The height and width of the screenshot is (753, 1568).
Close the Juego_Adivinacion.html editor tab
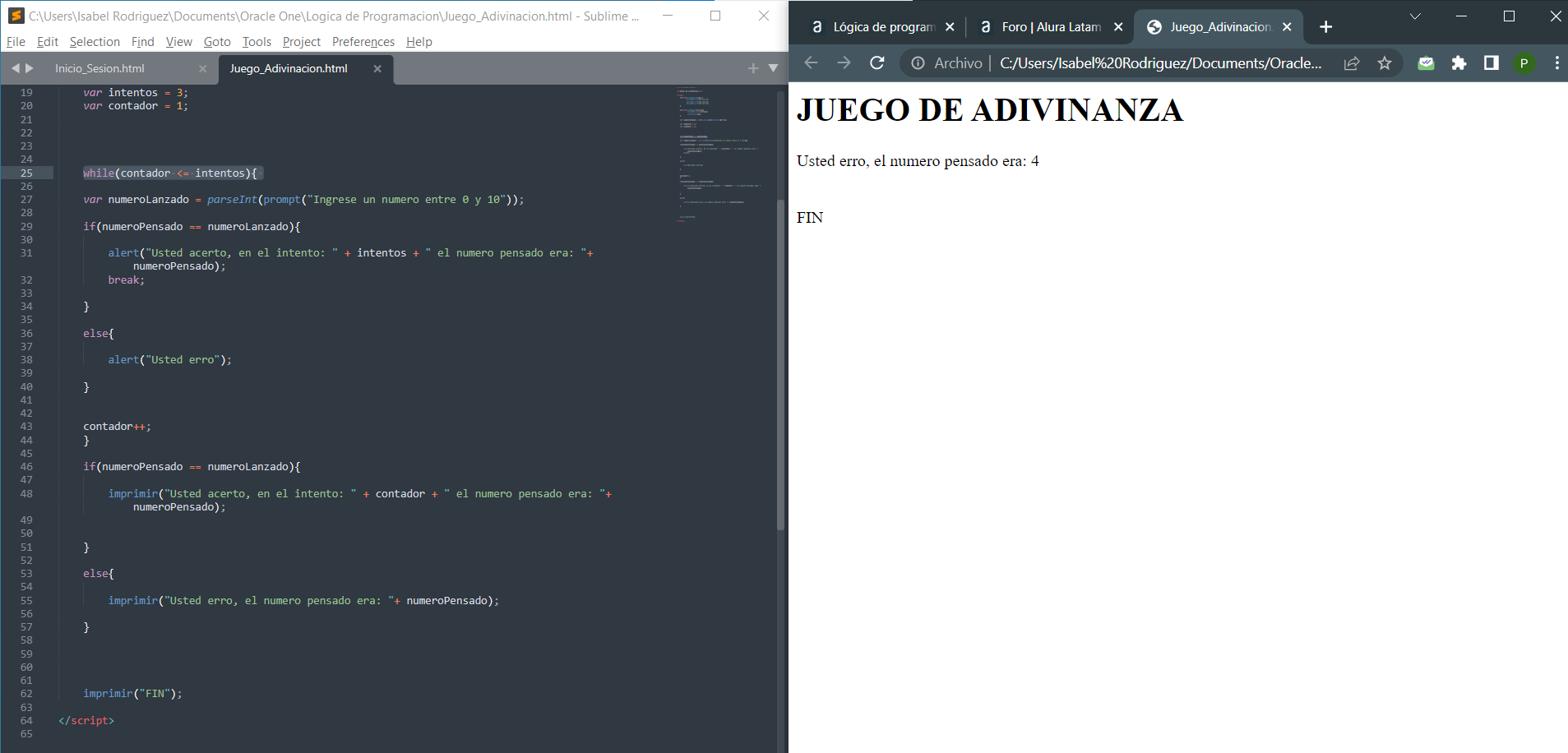[377, 68]
